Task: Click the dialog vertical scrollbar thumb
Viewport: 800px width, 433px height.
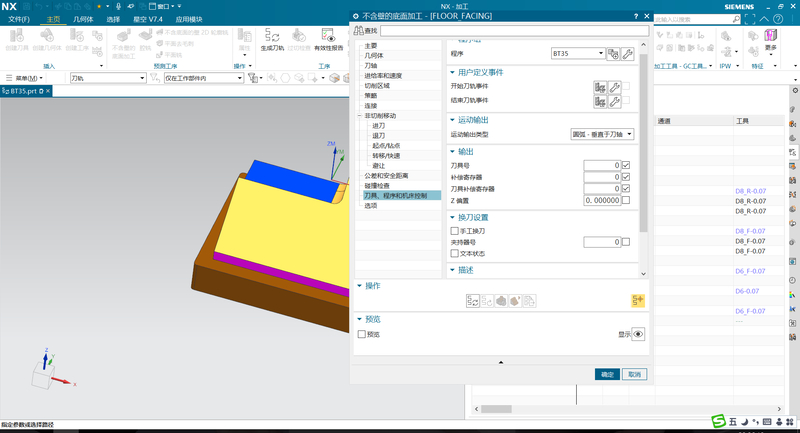Action: (x=643, y=143)
